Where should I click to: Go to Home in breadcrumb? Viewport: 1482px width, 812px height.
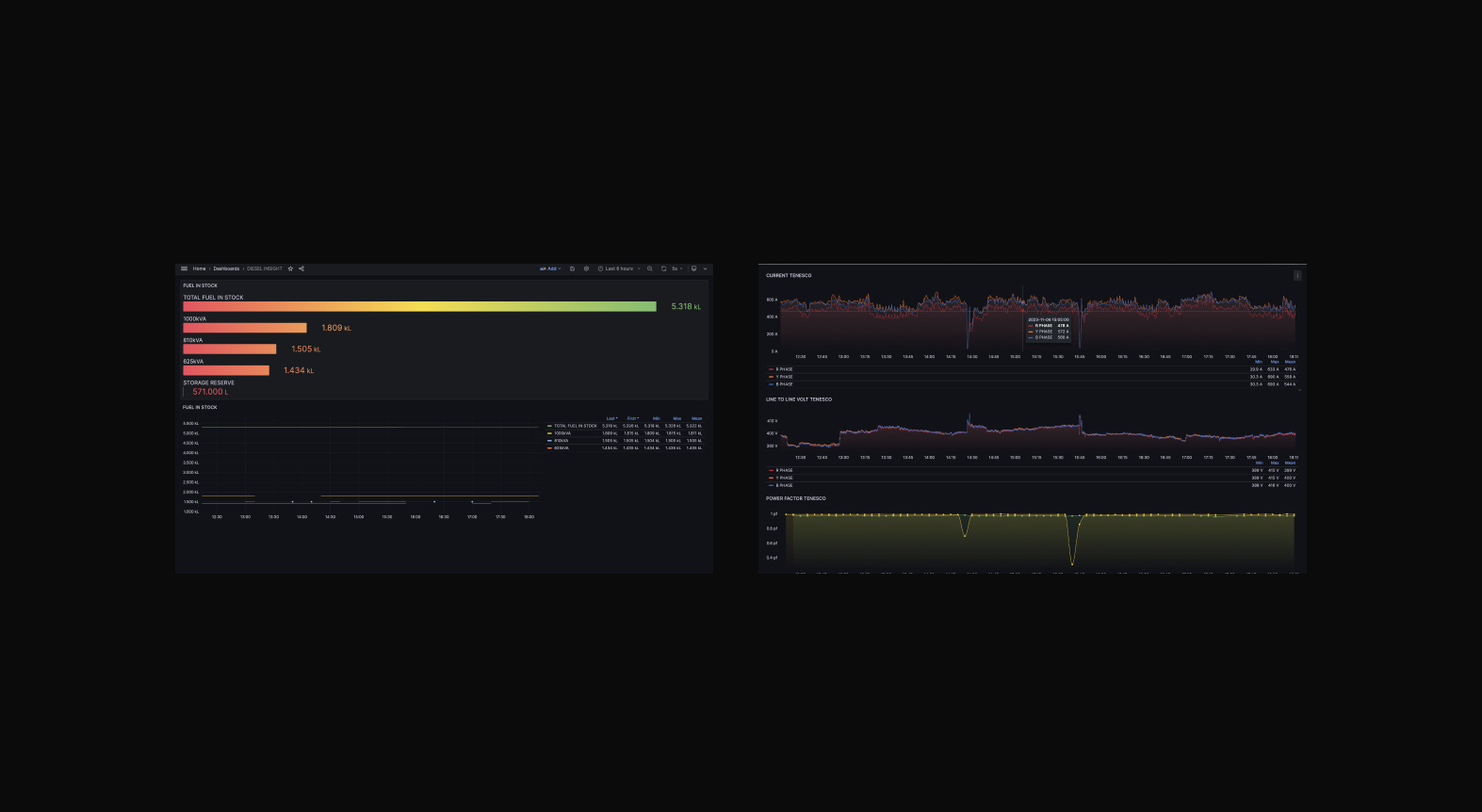pyautogui.click(x=199, y=268)
